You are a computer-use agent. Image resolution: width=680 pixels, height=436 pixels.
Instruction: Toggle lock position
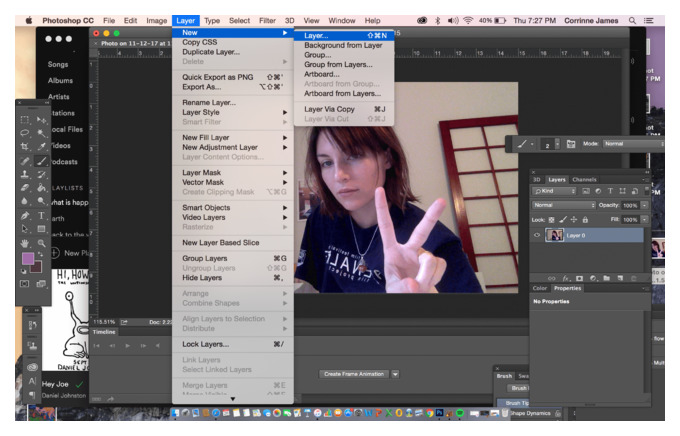(574, 220)
